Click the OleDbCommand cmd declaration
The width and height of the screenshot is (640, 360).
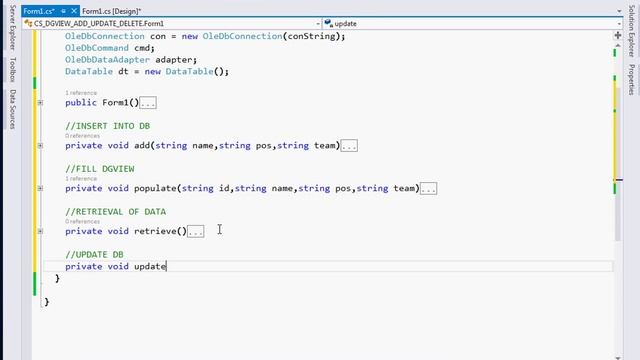[110, 48]
